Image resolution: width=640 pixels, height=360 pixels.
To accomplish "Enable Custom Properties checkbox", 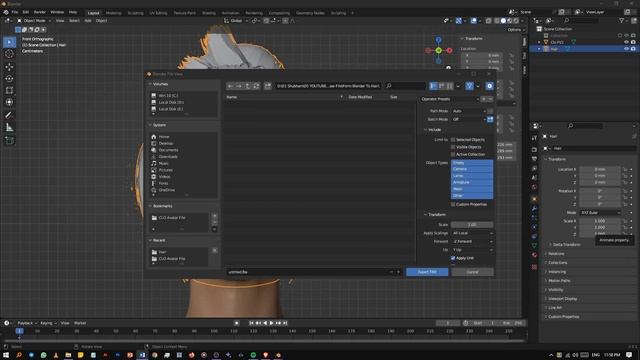I will point(453,204).
